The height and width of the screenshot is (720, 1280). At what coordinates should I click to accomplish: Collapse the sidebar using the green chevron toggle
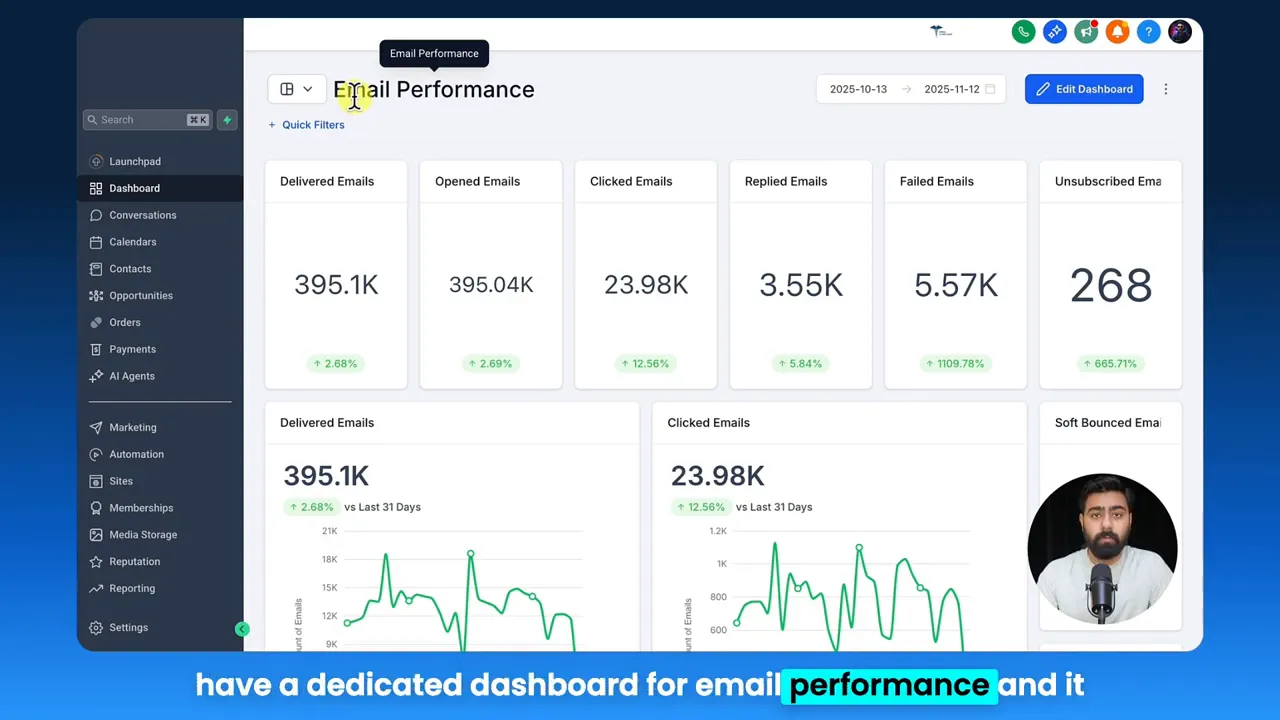click(x=242, y=629)
